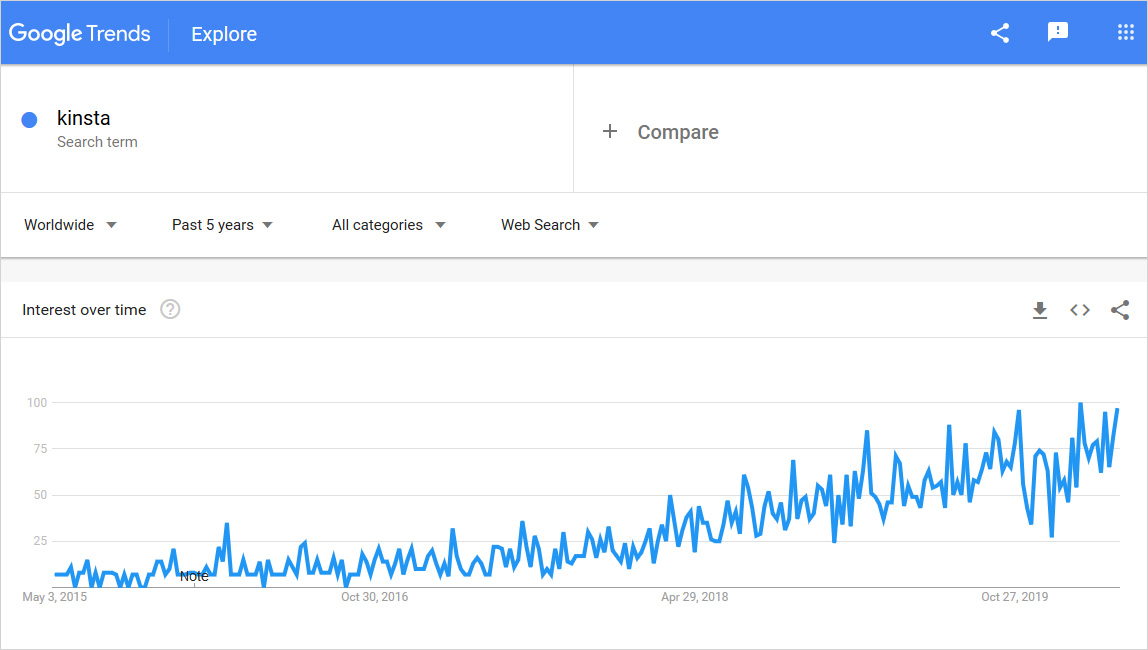Open the Interest over time help icon
The image size is (1148, 650).
tap(170, 310)
